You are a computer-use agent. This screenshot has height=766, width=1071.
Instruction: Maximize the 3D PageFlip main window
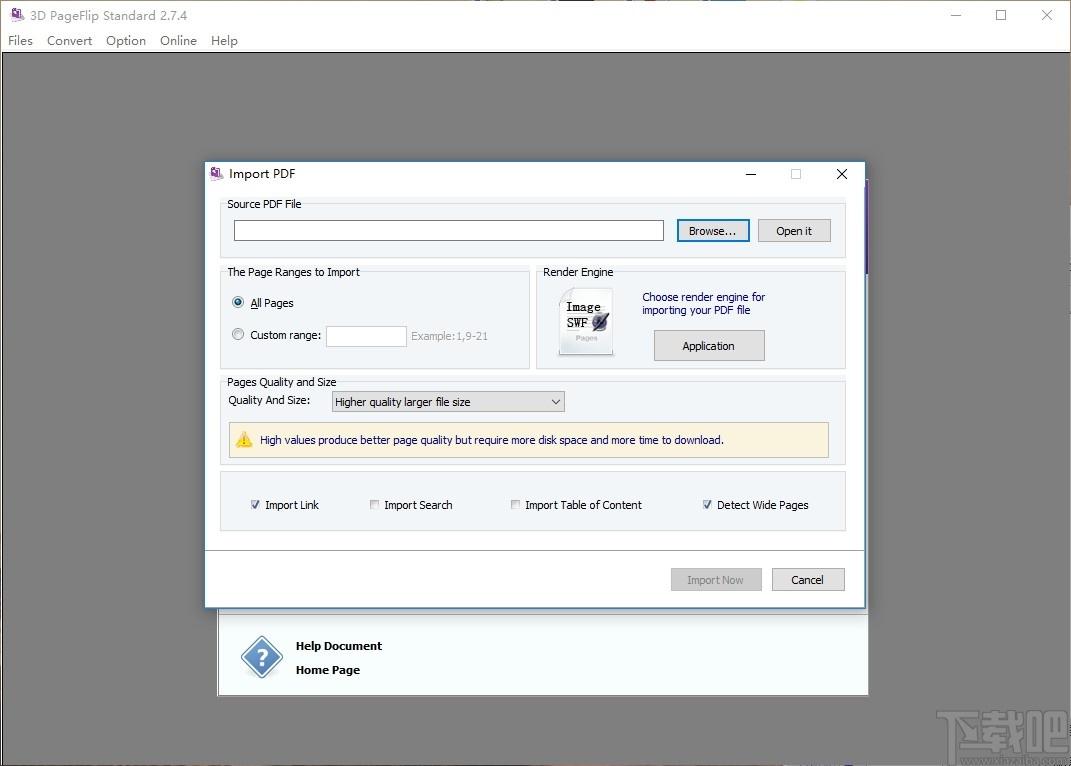(1001, 15)
